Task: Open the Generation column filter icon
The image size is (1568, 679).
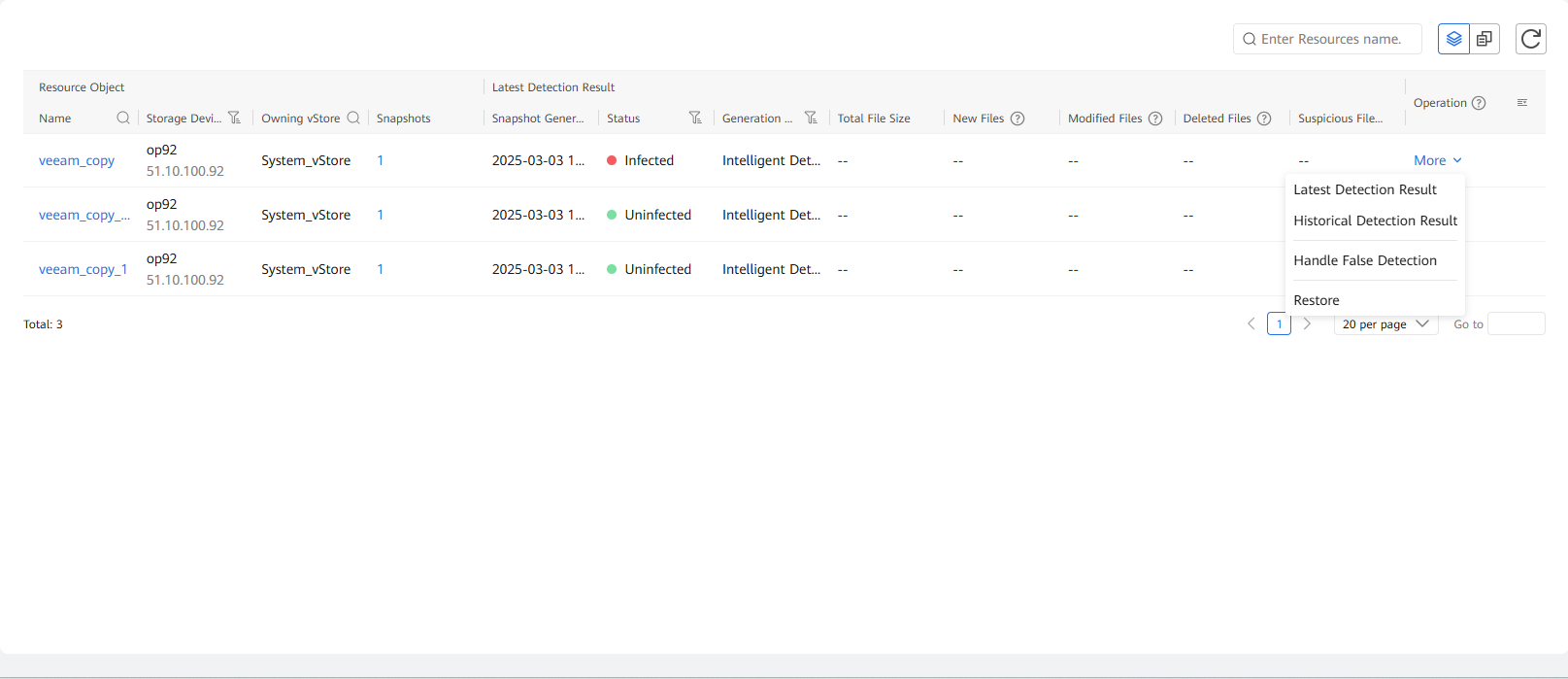Action: [811, 119]
